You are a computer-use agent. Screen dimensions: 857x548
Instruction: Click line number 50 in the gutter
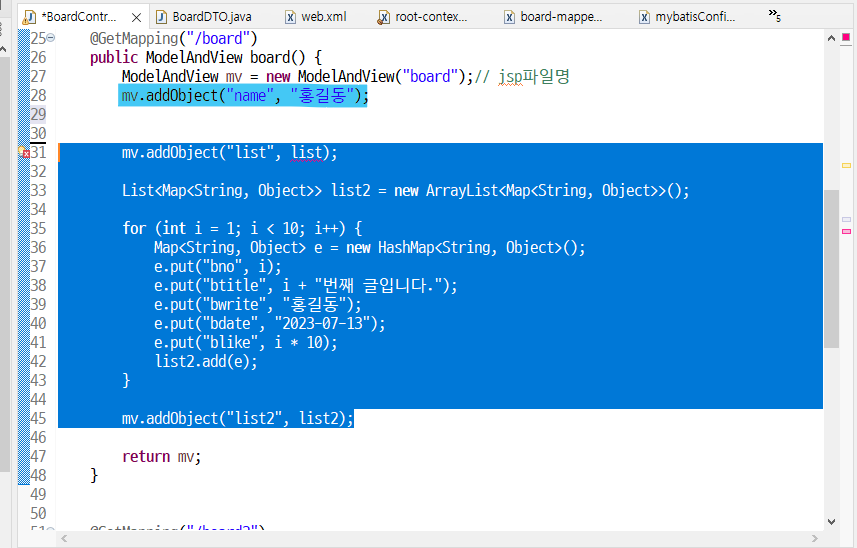coord(38,514)
